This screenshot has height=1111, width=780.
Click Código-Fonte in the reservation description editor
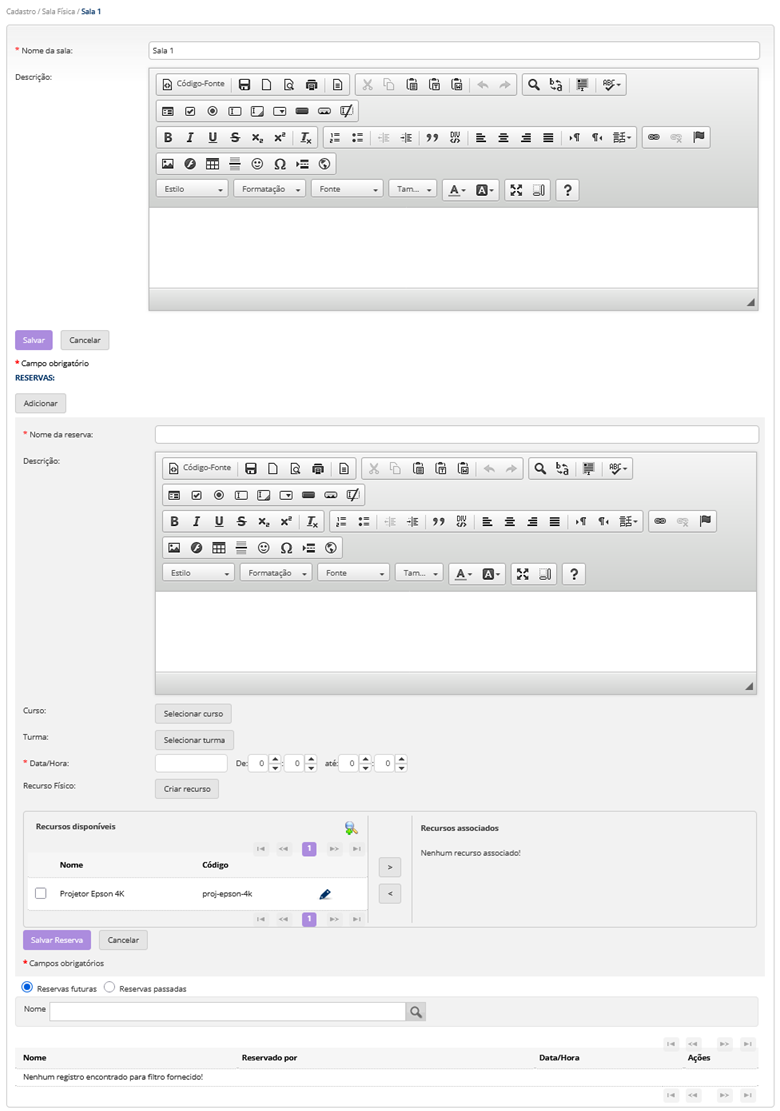click(x=199, y=468)
